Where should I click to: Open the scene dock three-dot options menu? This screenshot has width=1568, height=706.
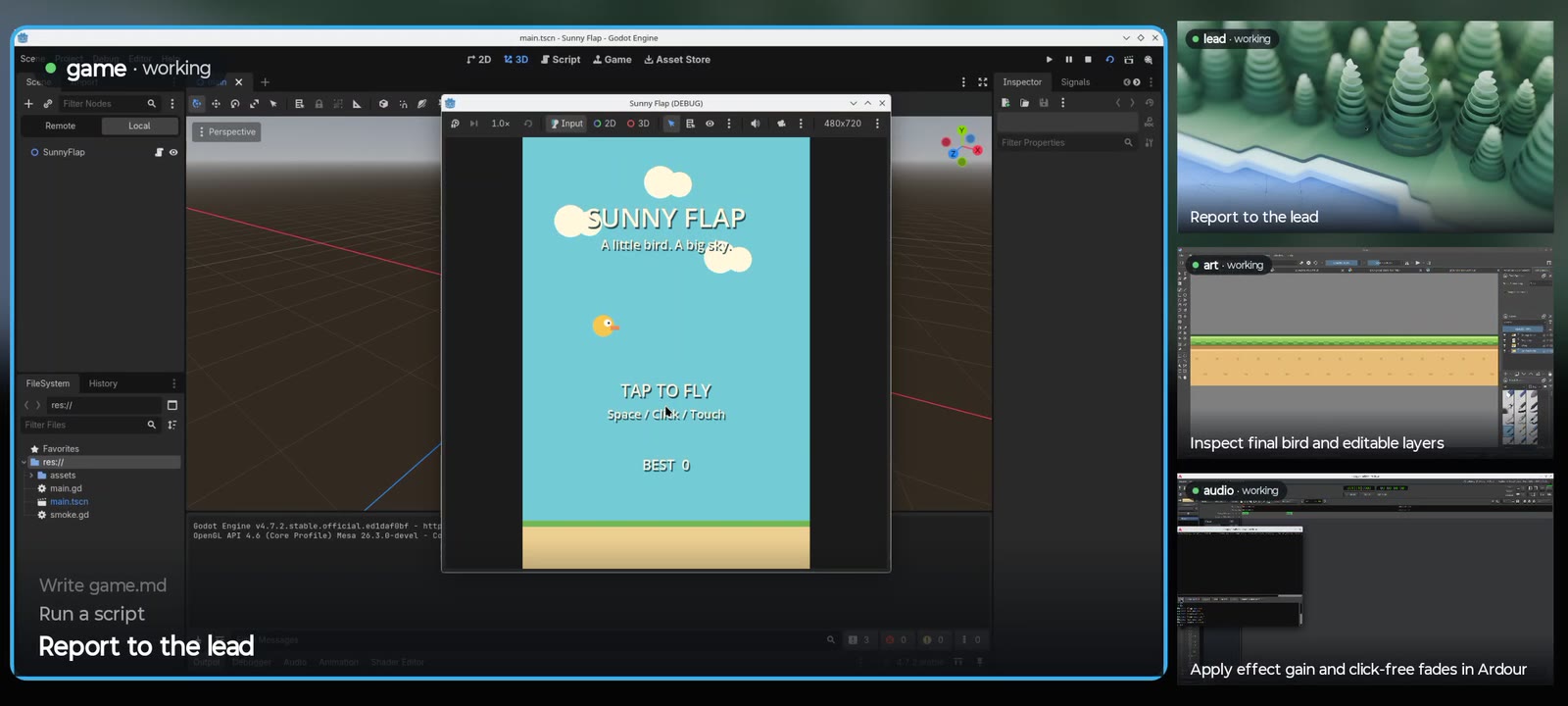[x=172, y=103]
